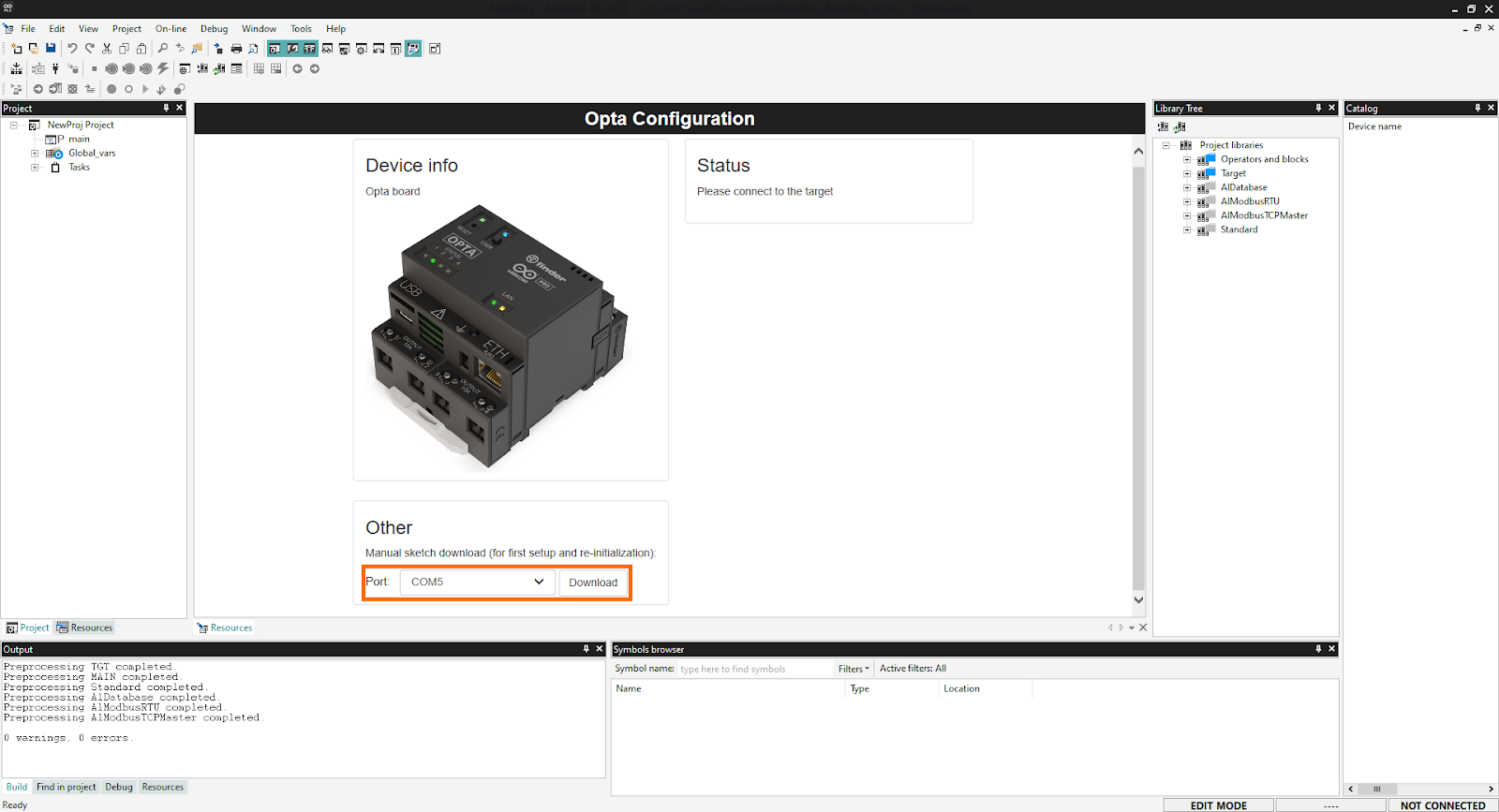Click the Print printer icon

[x=236, y=49]
